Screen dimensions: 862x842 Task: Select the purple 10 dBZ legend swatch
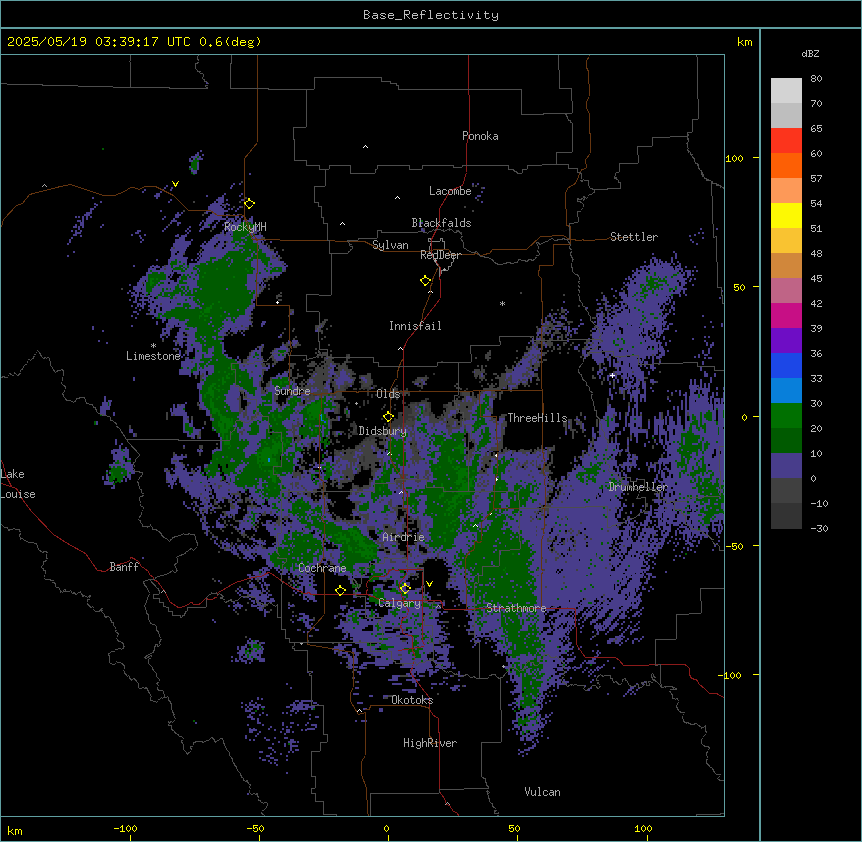(786, 466)
